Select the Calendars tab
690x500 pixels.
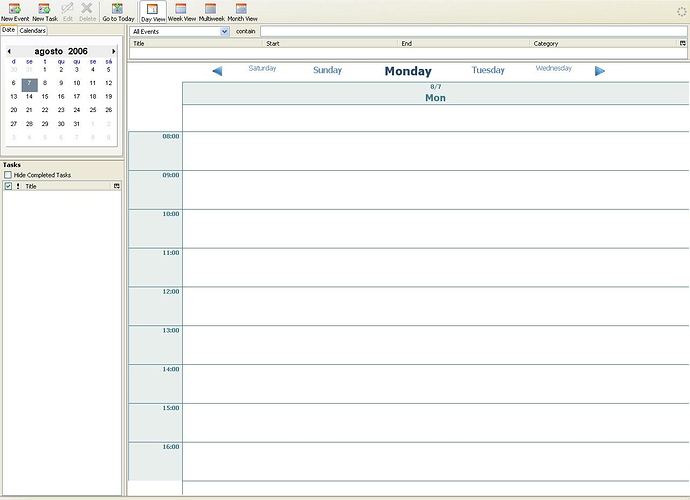[x=33, y=30]
